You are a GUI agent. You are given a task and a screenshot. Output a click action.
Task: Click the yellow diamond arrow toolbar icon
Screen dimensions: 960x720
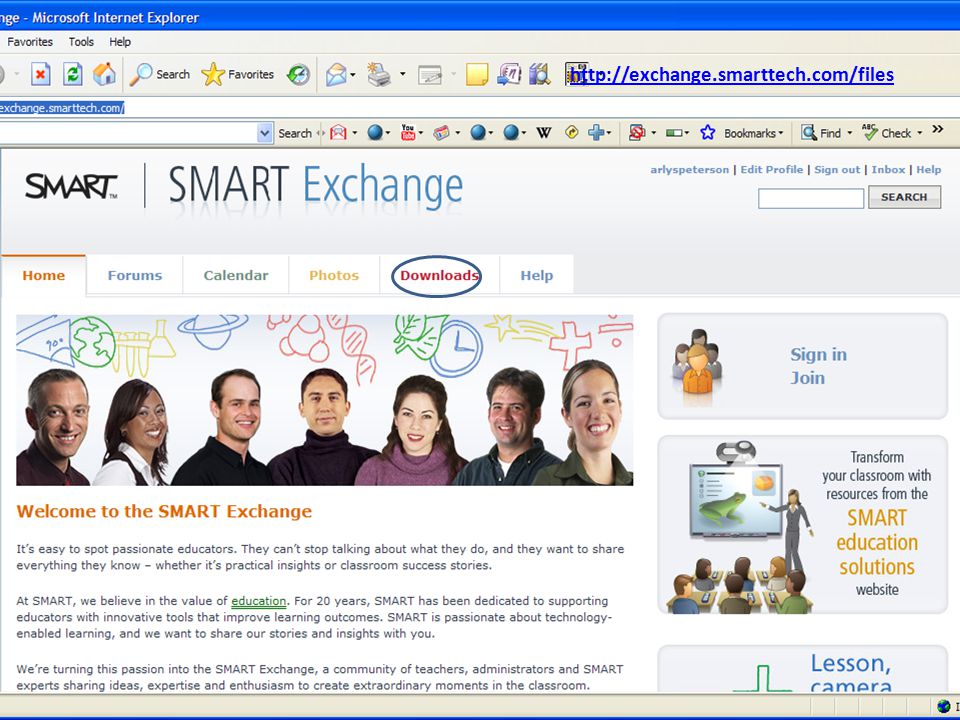click(571, 132)
